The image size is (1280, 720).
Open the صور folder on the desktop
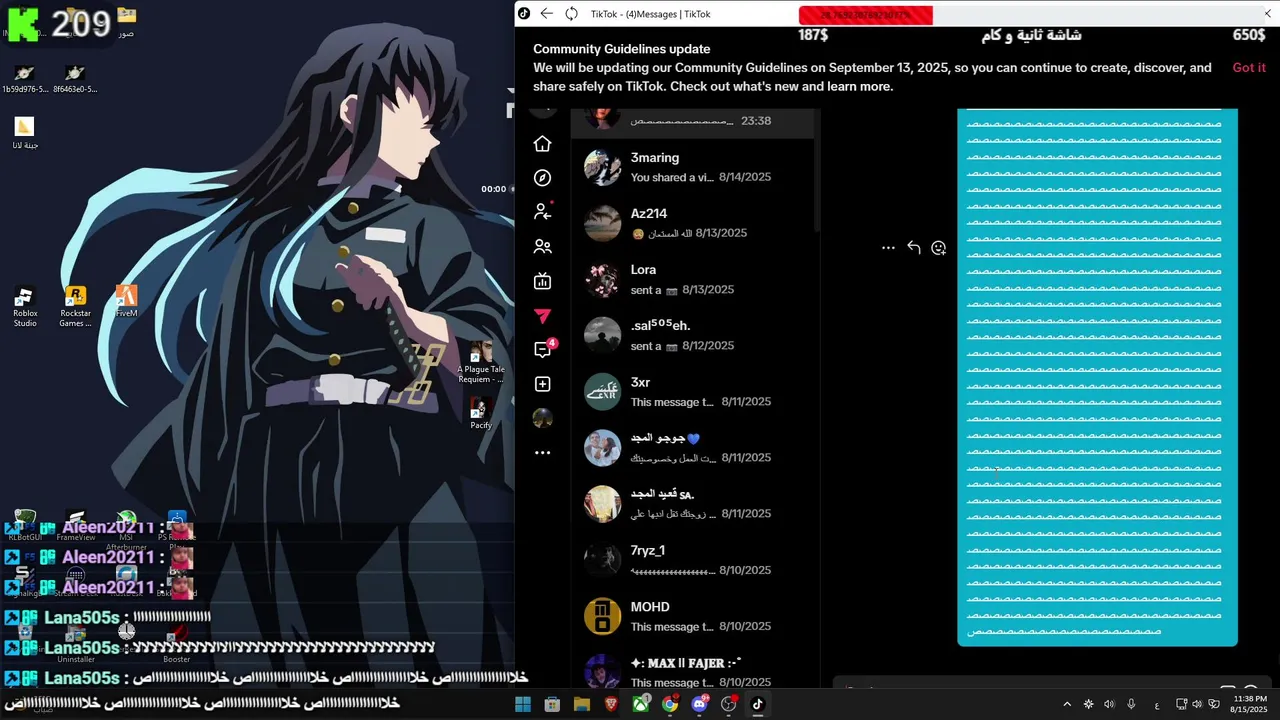tap(126, 21)
